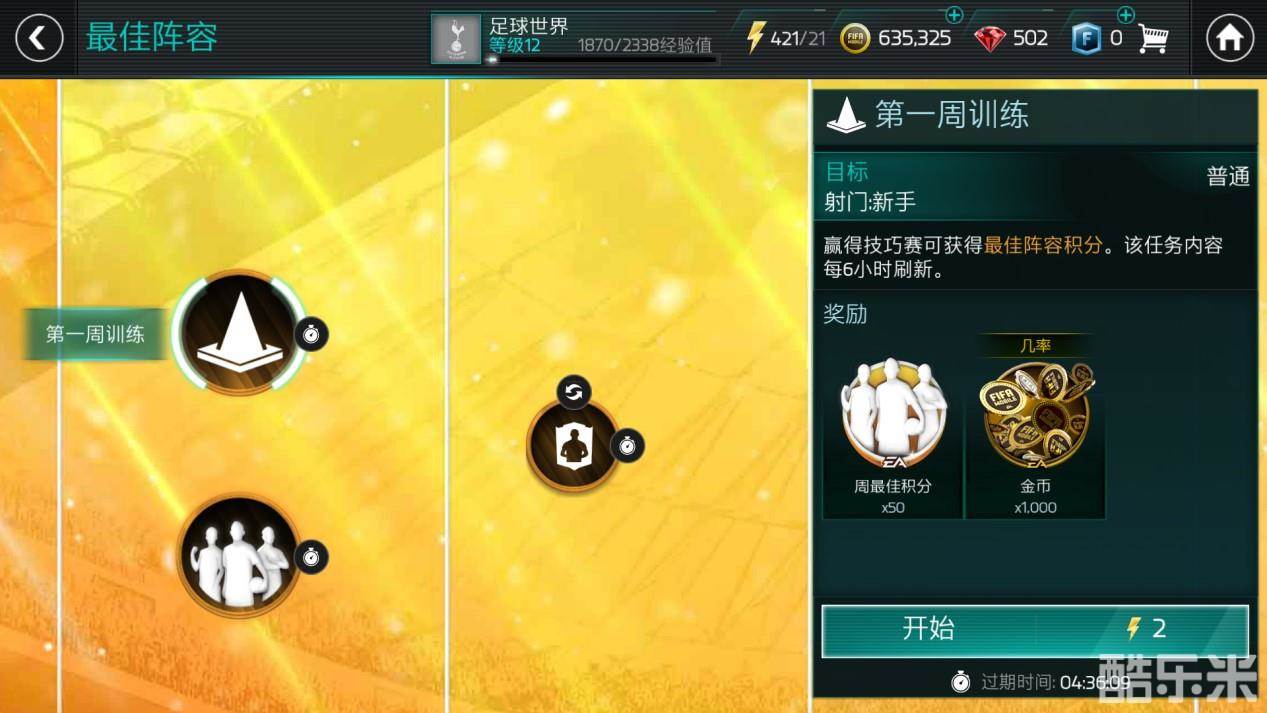The image size is (1267, 713).
Task: Tap the back arrow button
Action: pyautogui.click(x=39, y=39)
